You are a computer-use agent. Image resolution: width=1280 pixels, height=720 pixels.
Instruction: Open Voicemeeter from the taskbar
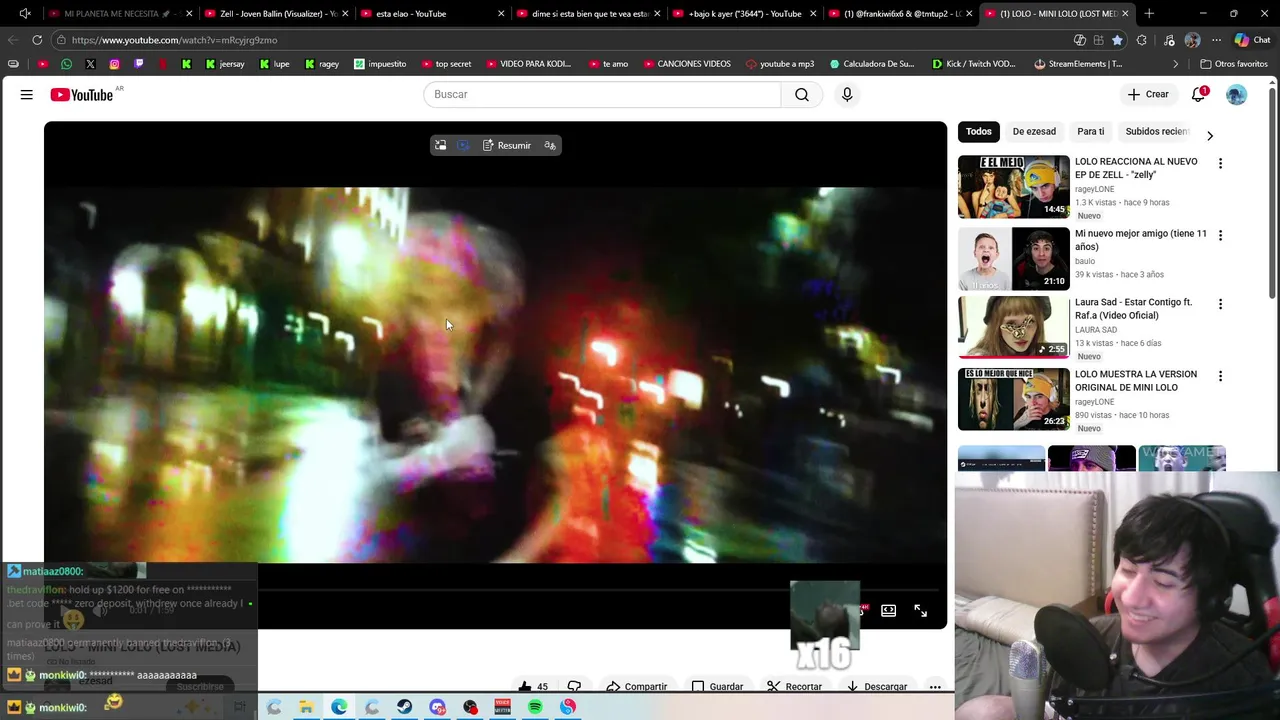click(503, 707)
